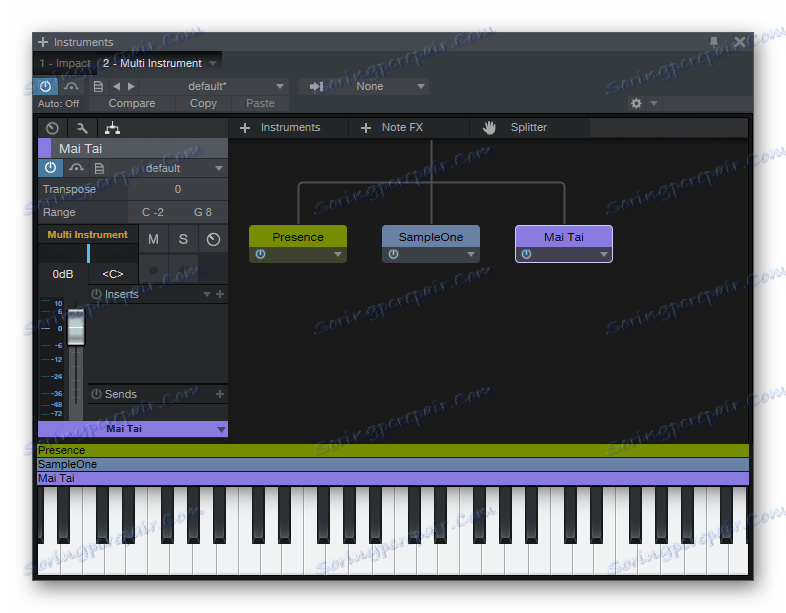Click the Transpose value field
The height and width of the screenshot is (613, 786).
[x=177, y=189]
